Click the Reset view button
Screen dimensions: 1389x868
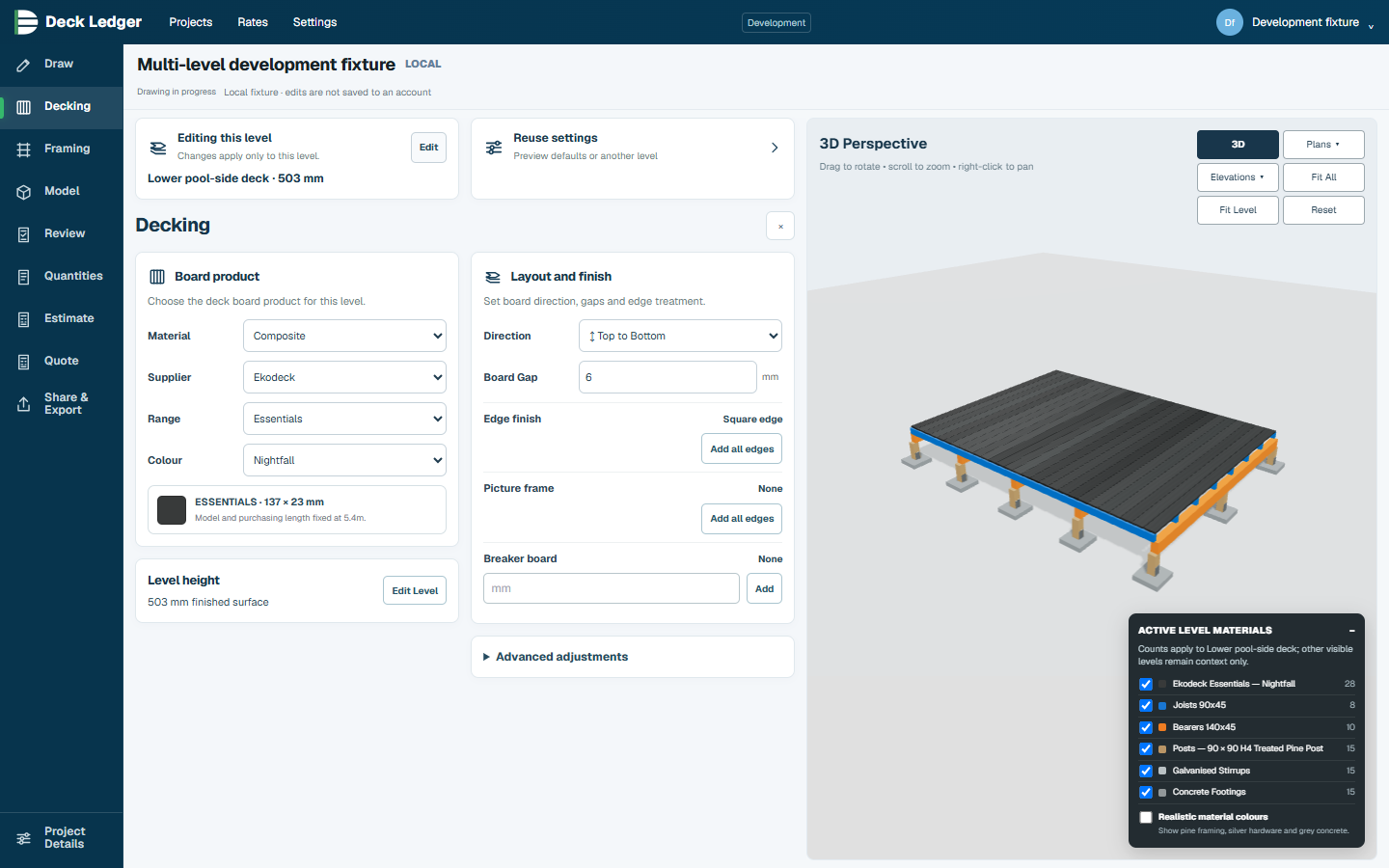1323,210
